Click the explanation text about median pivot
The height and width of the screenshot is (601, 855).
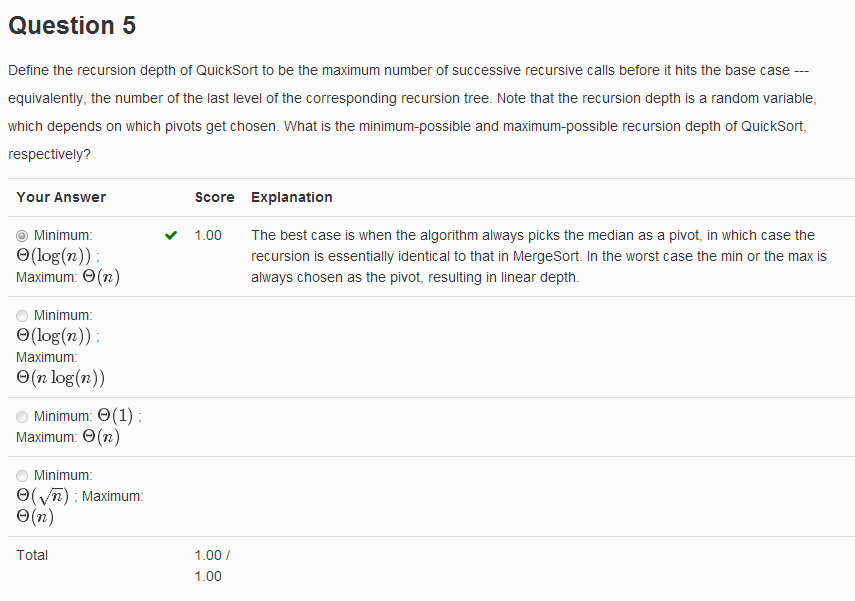[539, 256]
